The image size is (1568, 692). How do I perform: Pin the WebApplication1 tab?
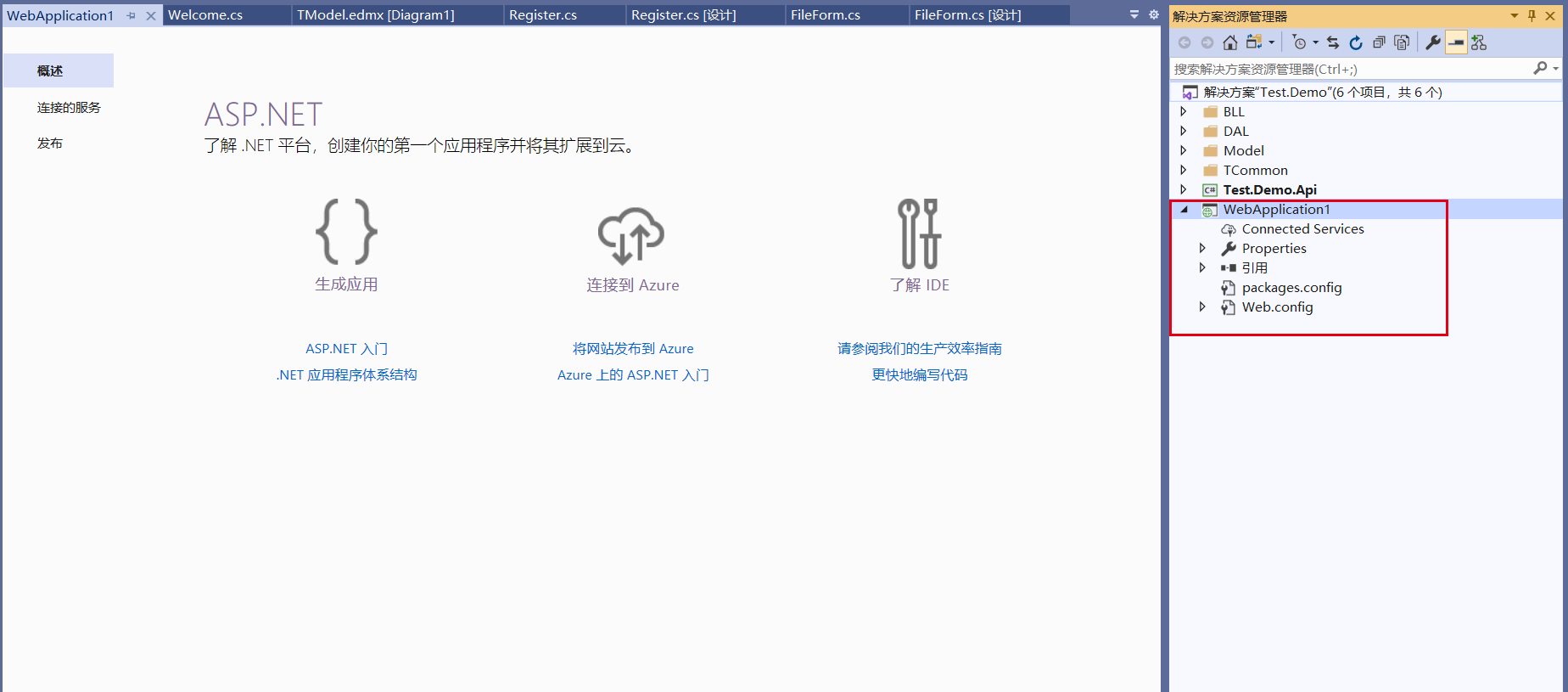tap(132, 15)
